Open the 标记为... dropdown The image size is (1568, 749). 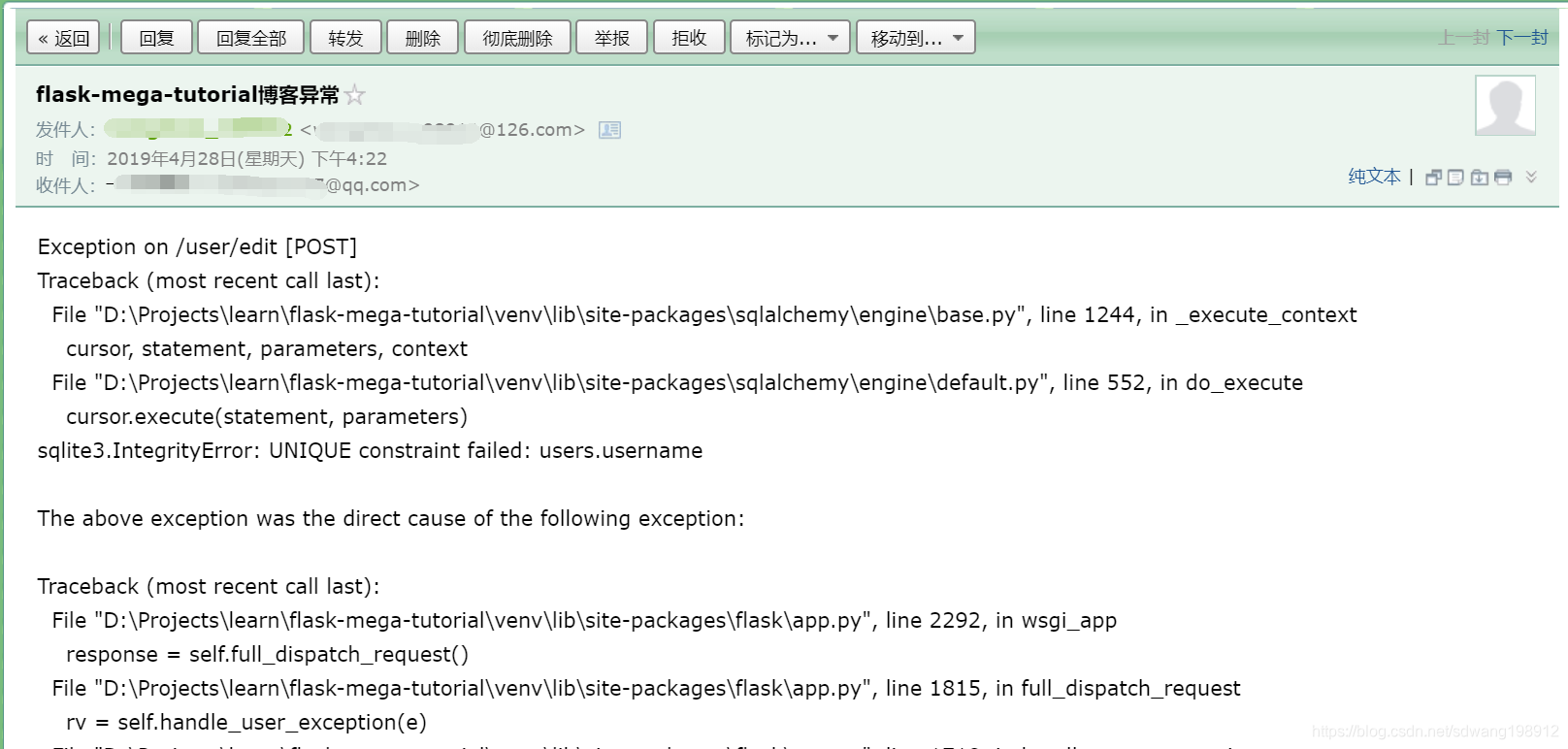click(x=790, y=38)
